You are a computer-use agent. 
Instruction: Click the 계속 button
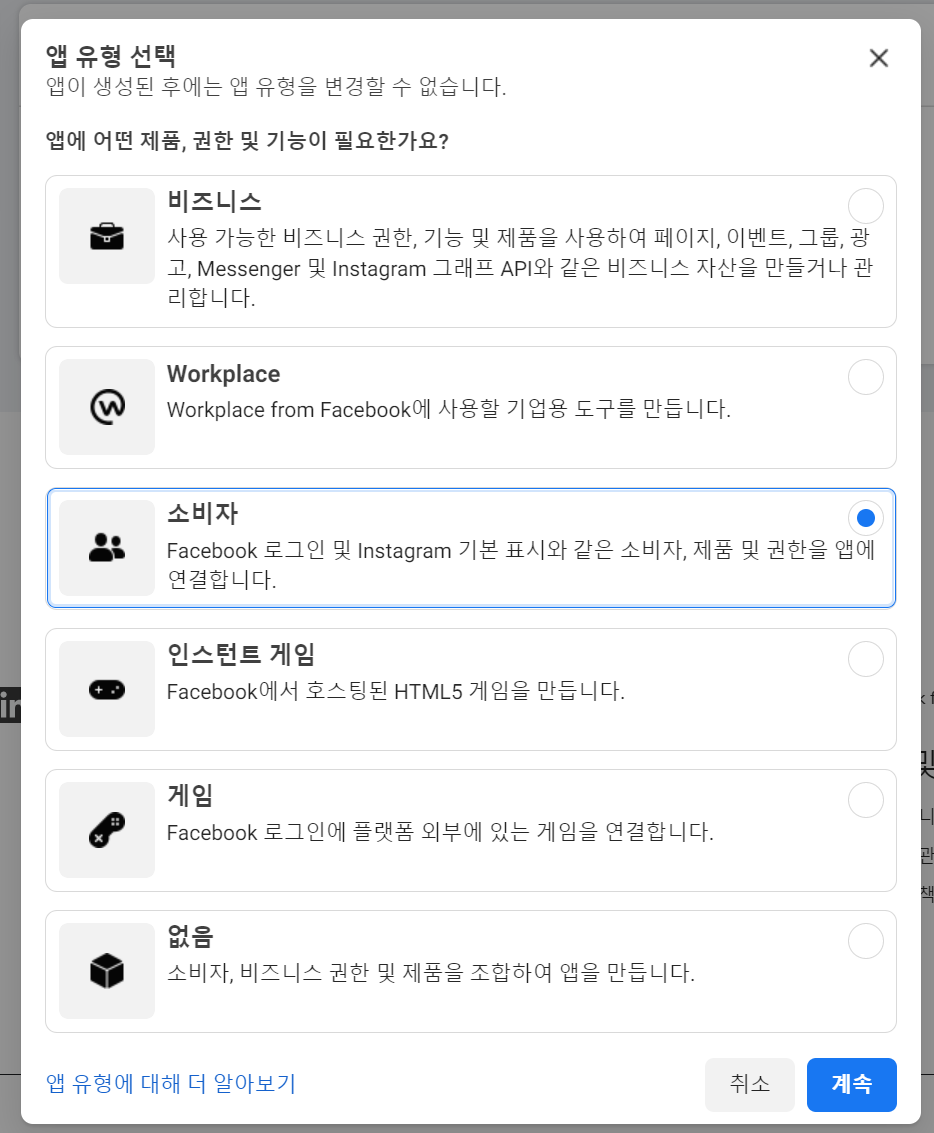tap(852, 1085)
